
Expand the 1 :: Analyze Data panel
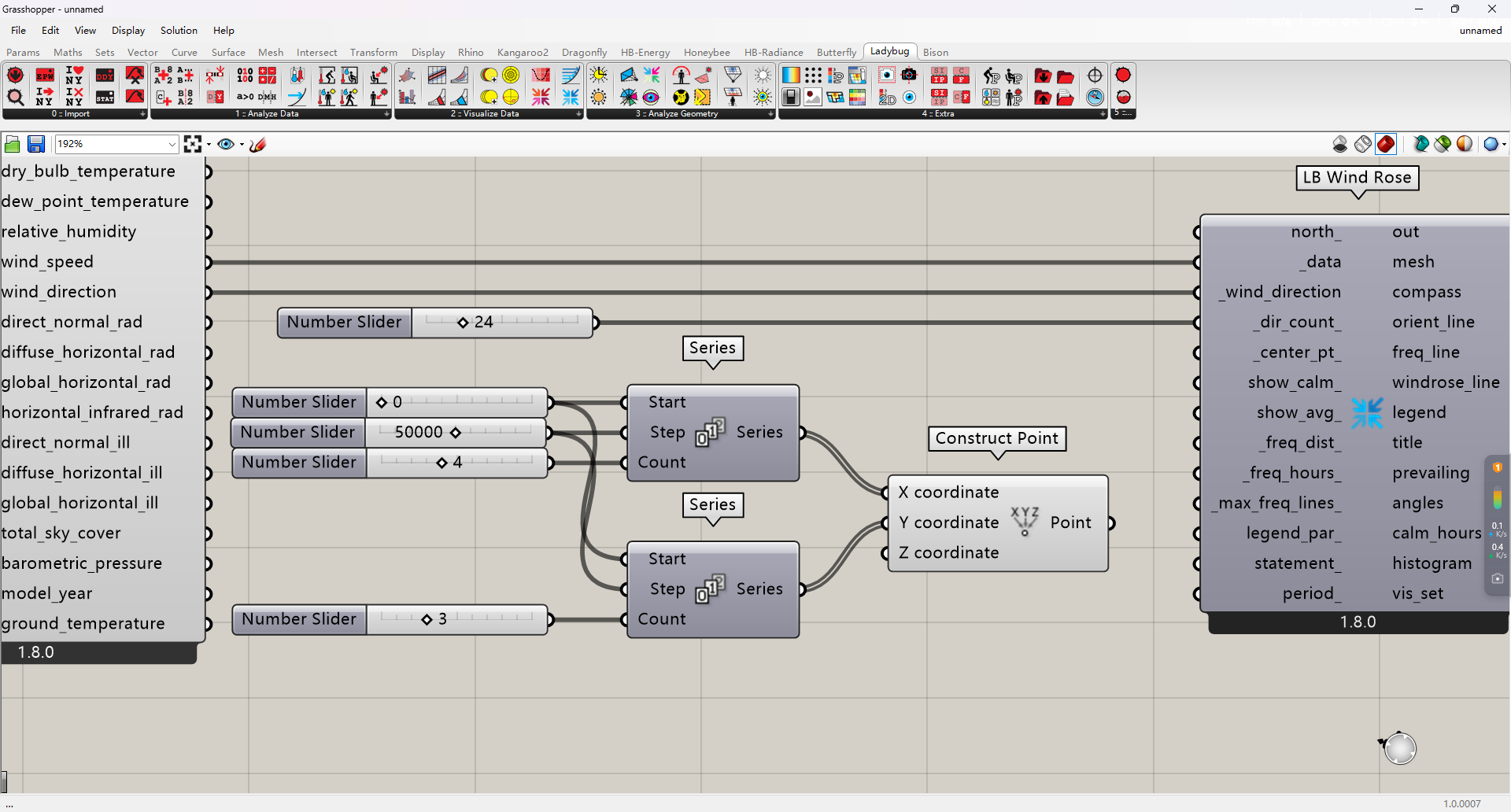(x=386, y=114)
